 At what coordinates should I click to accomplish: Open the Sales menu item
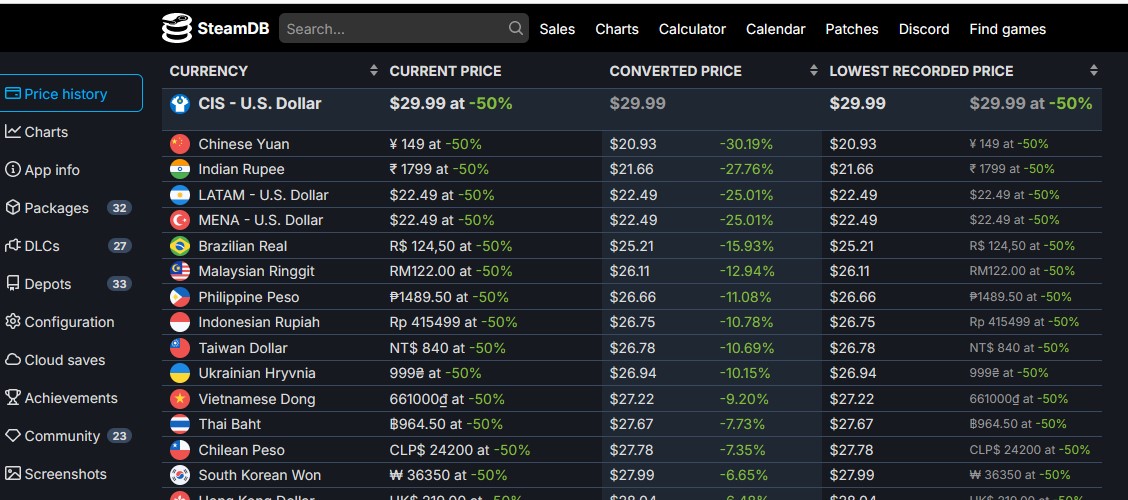click(557, 29)
